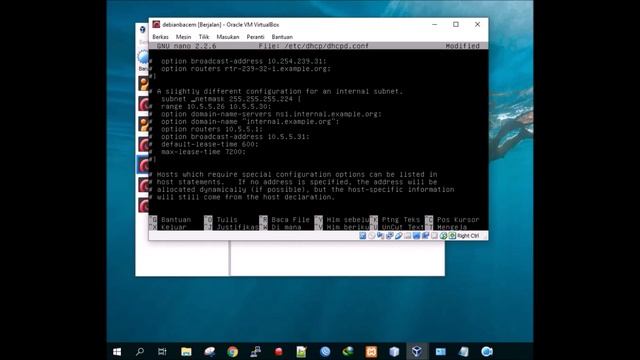
Task: Click '^K Ptng Teks' nano shortcut label
Action: (x=395, y=220)
